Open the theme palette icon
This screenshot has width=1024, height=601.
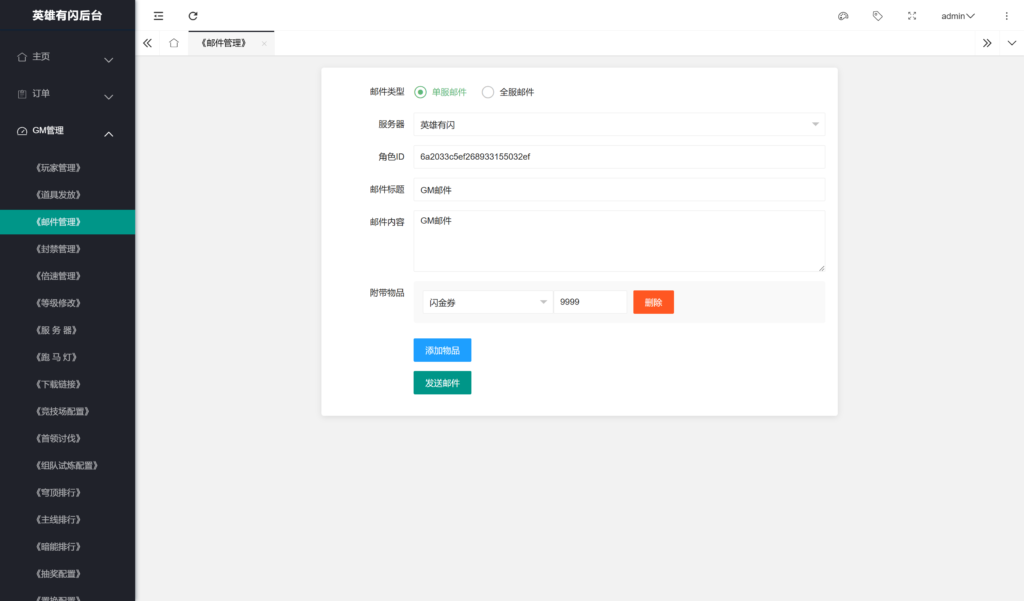pos(843,16)
